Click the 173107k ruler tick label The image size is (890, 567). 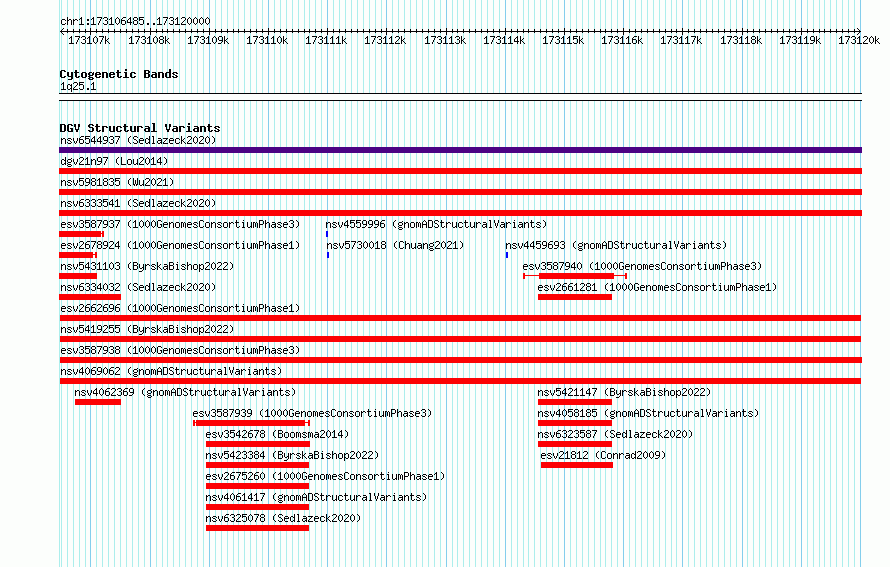(x=89, y=40)
